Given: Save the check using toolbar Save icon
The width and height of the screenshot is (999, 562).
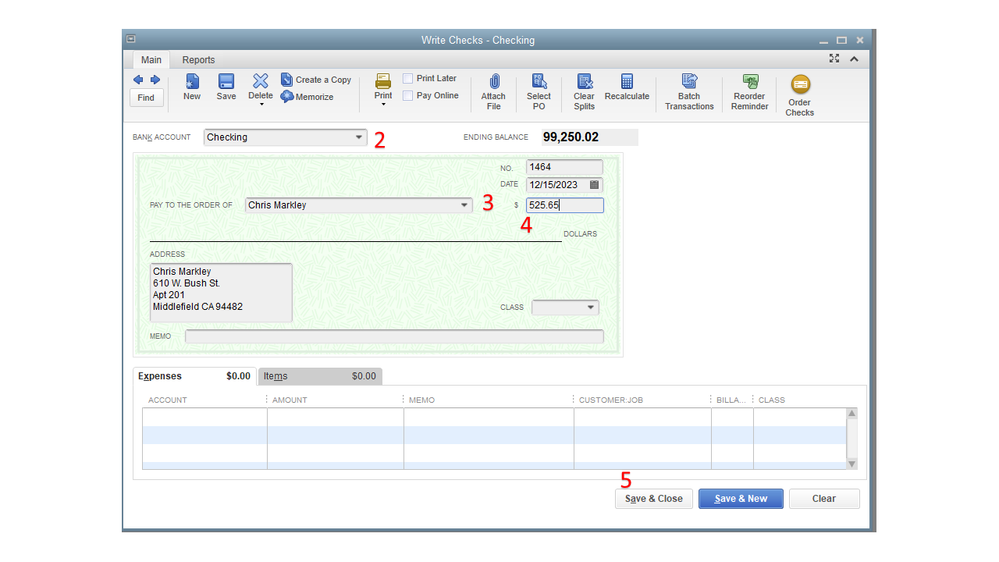Looking at the screenshot, I should 226,87.
